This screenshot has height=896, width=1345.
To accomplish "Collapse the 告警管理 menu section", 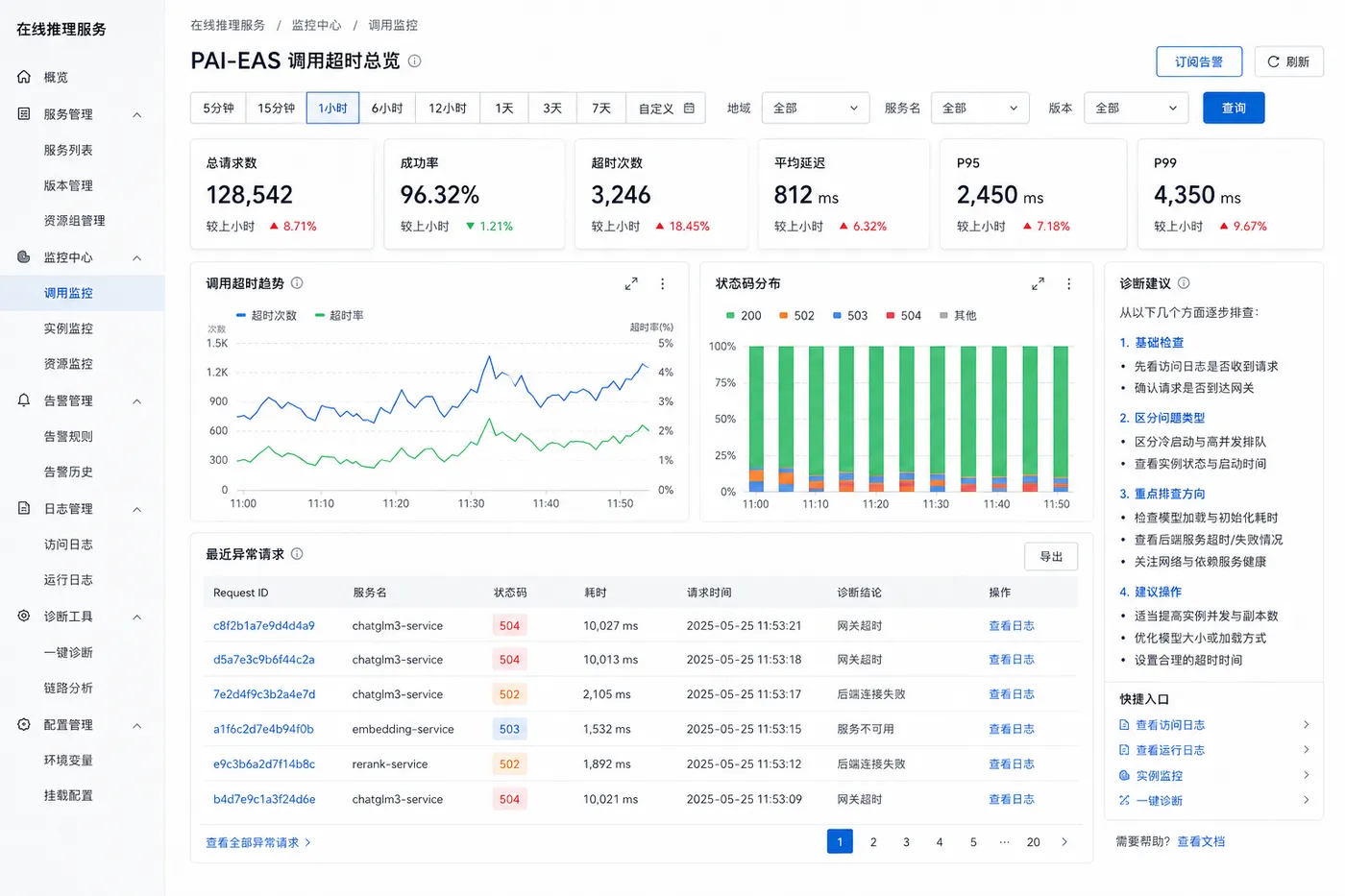I will pos(136,401).
